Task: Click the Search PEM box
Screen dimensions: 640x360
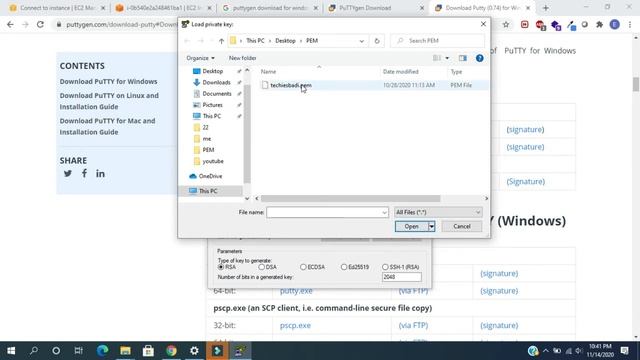Action: click(438, 41)
